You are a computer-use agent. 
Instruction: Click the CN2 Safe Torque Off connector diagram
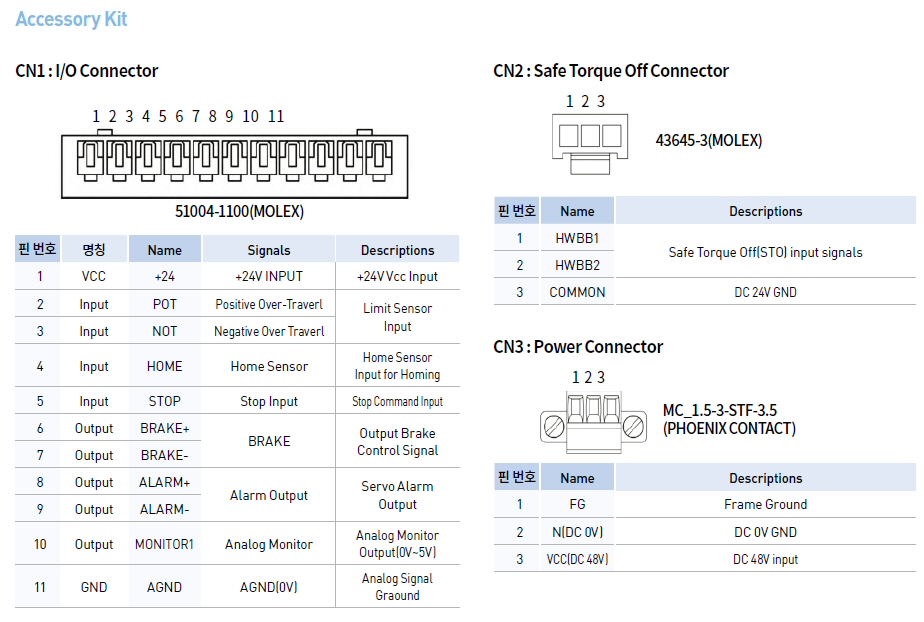590,144
